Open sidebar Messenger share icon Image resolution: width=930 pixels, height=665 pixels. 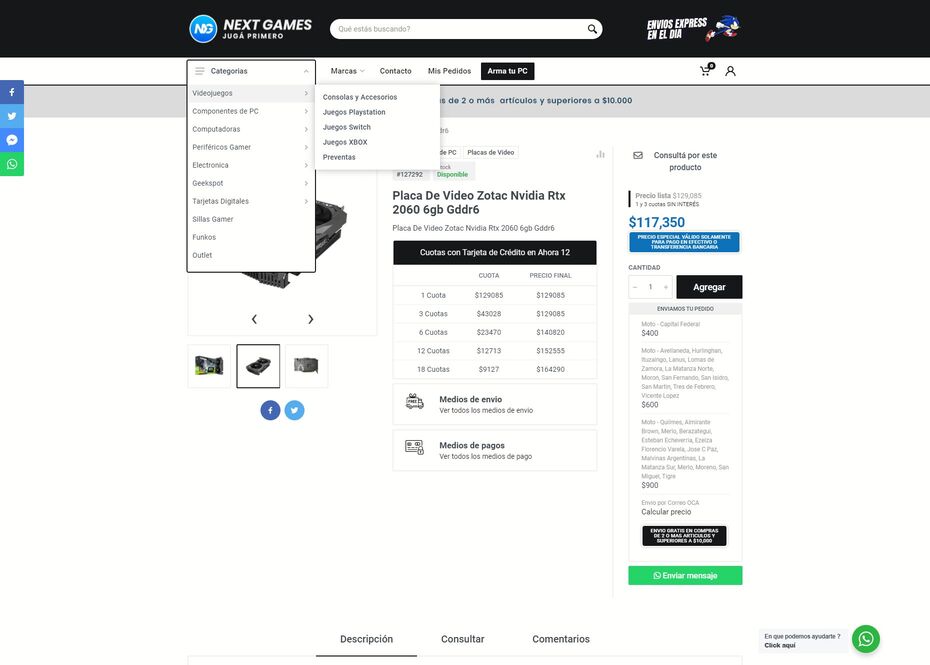tap(12, 140)
